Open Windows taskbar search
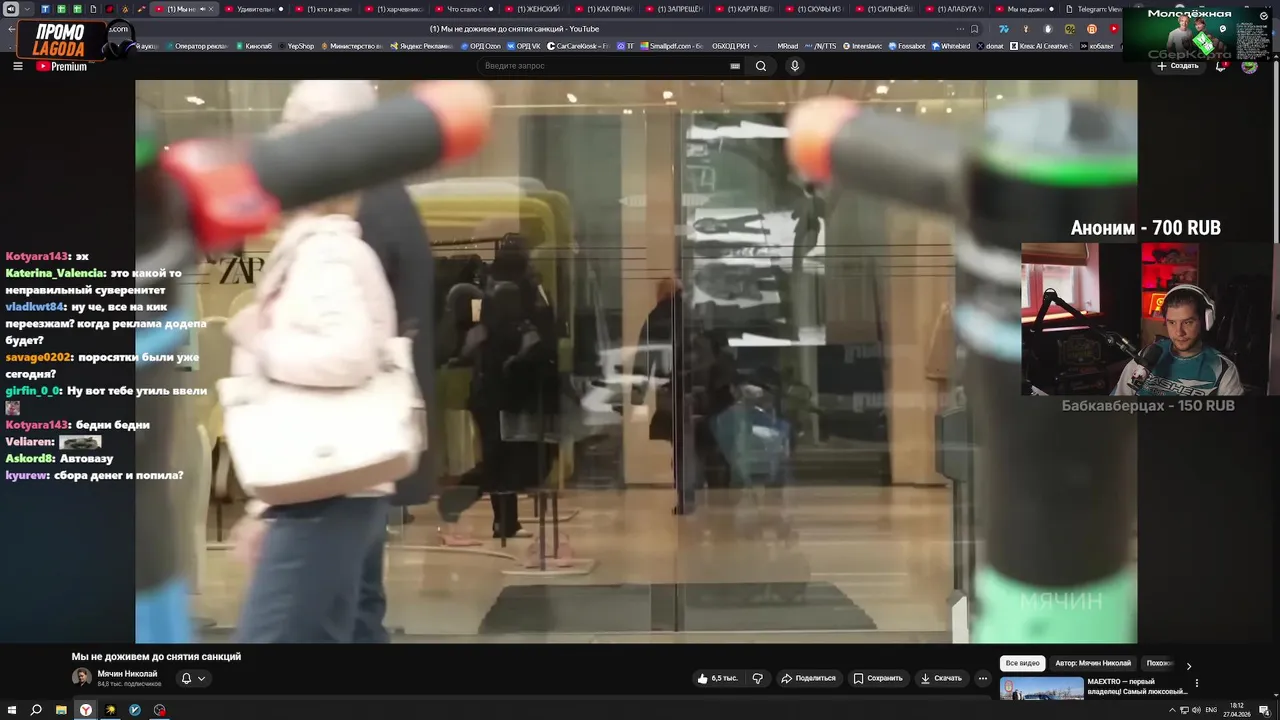The height and width of the screenshot is (720, 1280). click(x=36, y=710)
